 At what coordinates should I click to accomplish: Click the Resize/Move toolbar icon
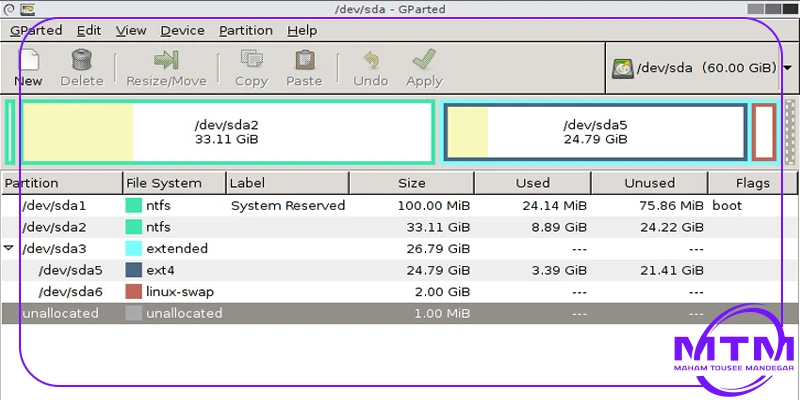tap(165, 62)
